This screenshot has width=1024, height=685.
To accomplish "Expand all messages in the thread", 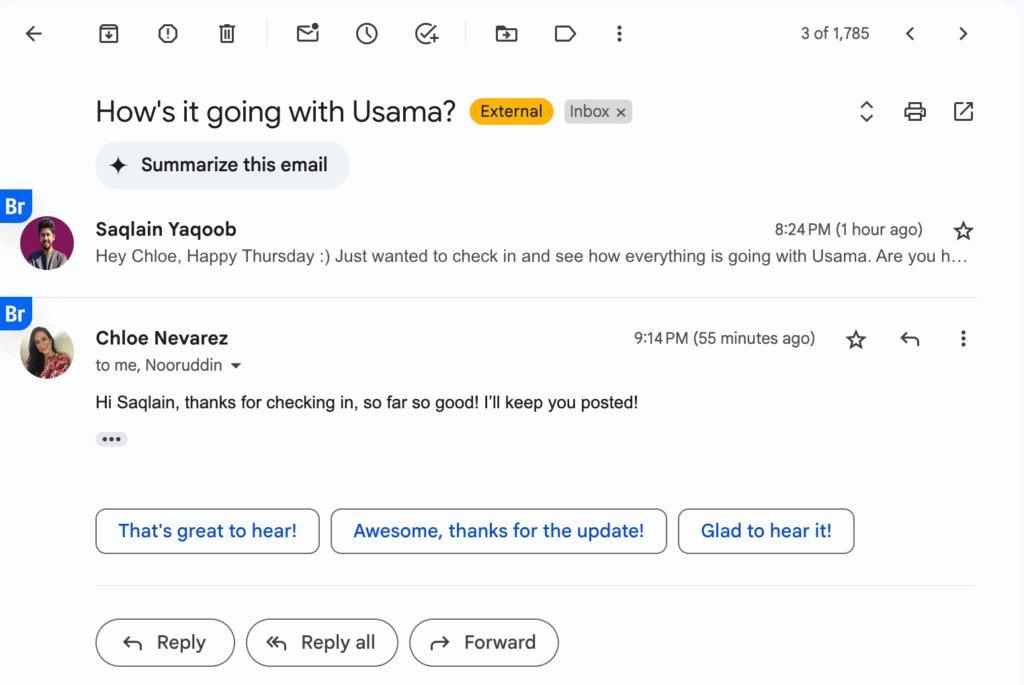I will (x=867, y=112).
